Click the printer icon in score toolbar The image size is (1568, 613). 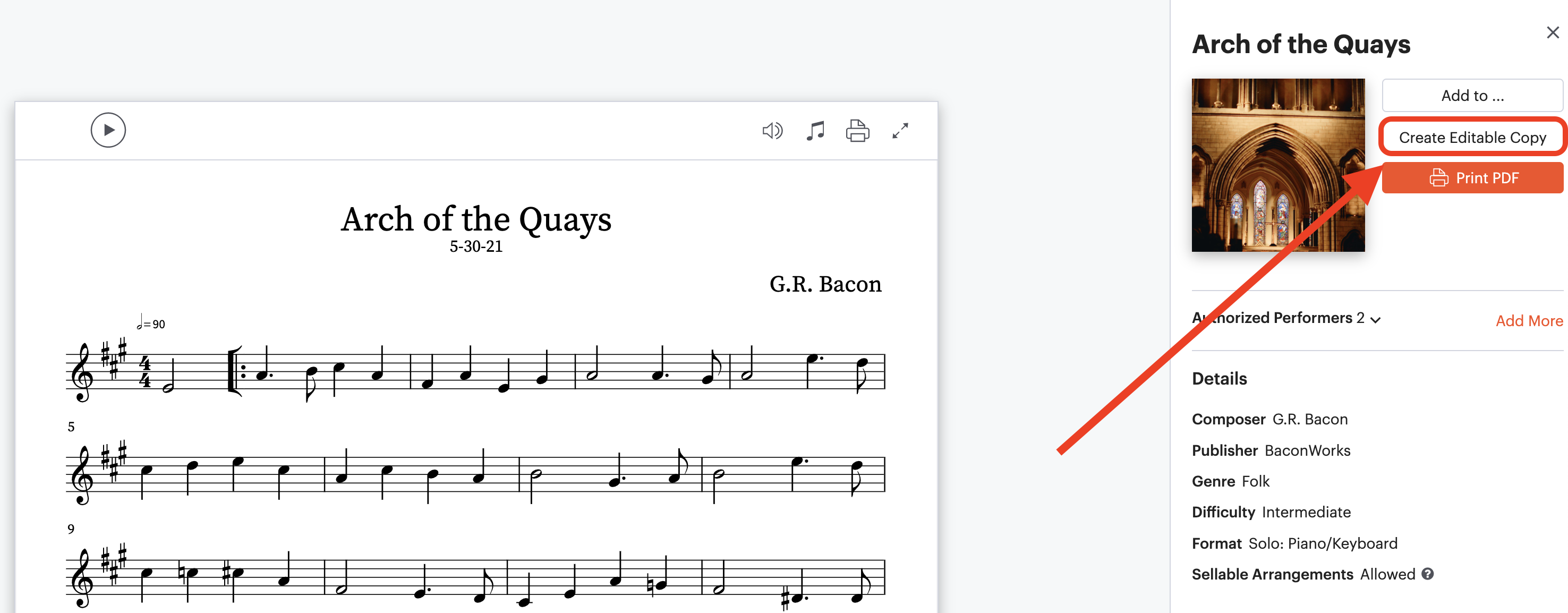(x=858, y=131)
